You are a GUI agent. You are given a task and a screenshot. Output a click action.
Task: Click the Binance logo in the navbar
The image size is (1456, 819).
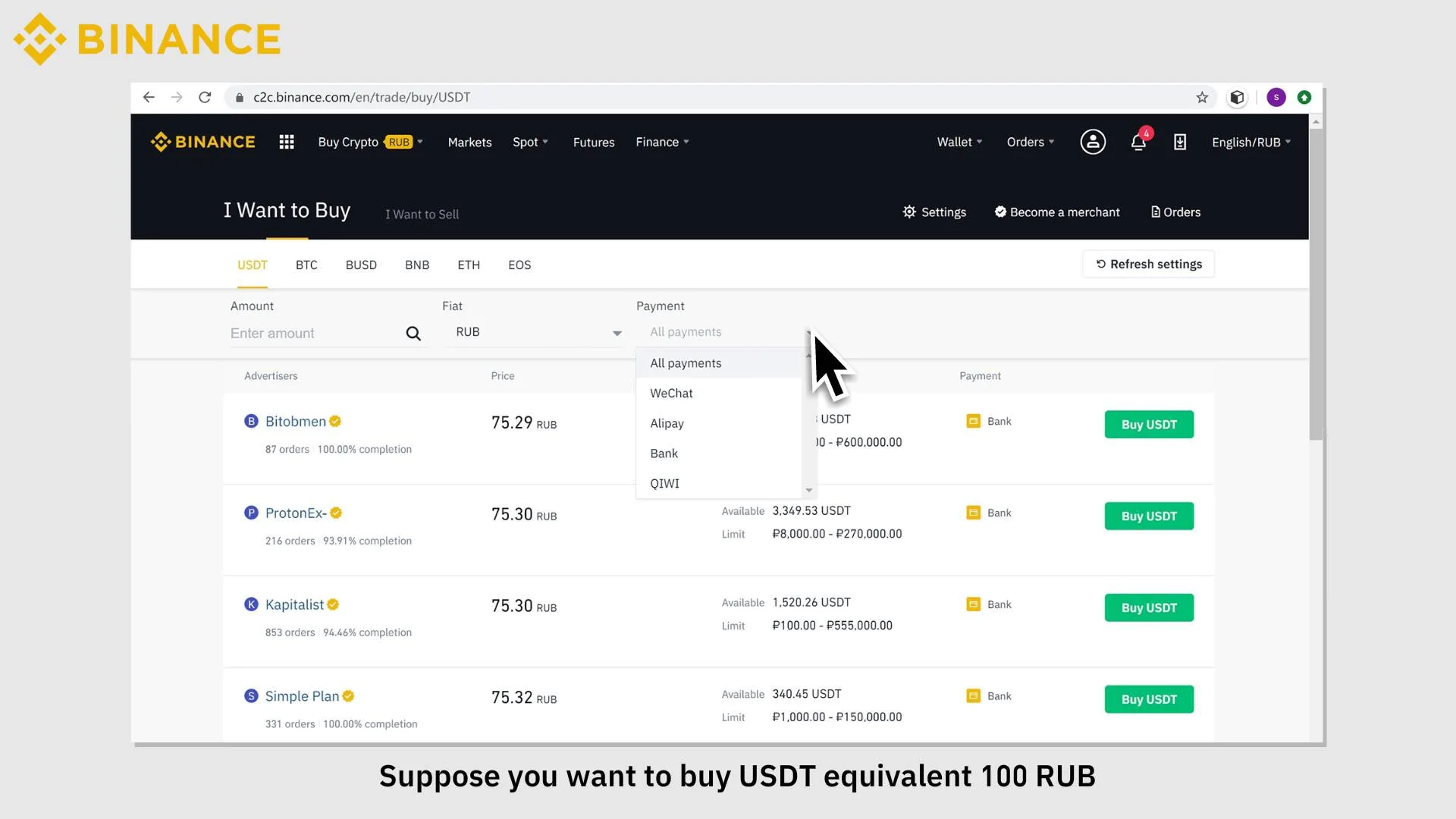[x=202, y=142]
